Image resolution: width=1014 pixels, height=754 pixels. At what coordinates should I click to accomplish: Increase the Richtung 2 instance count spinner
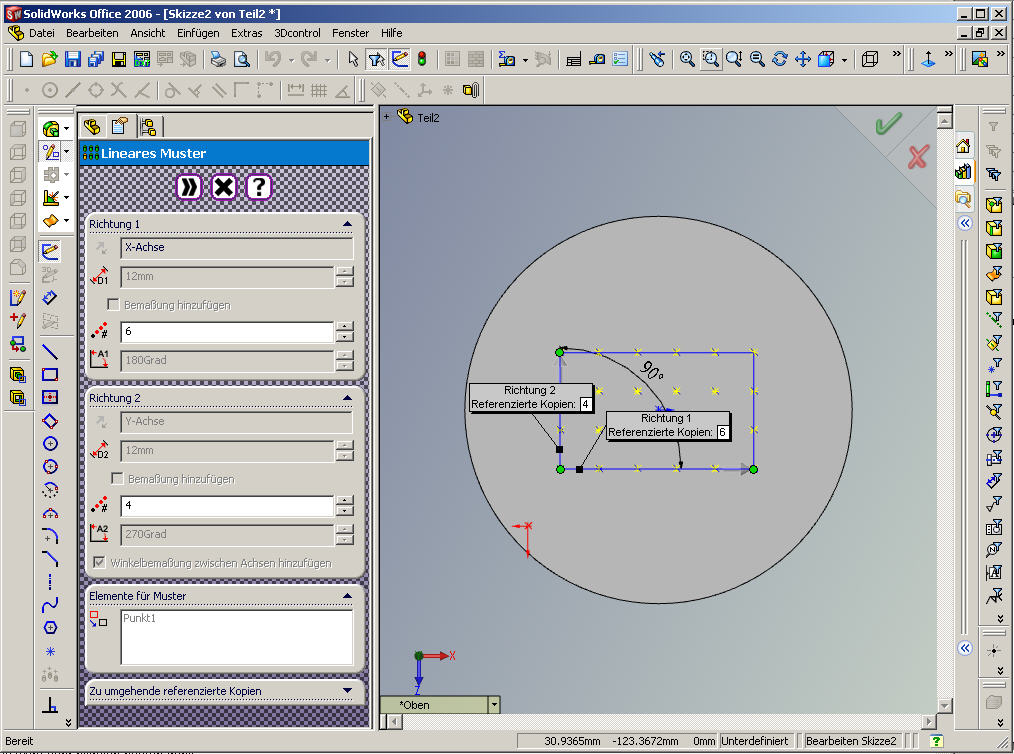[x=344, y=501]
